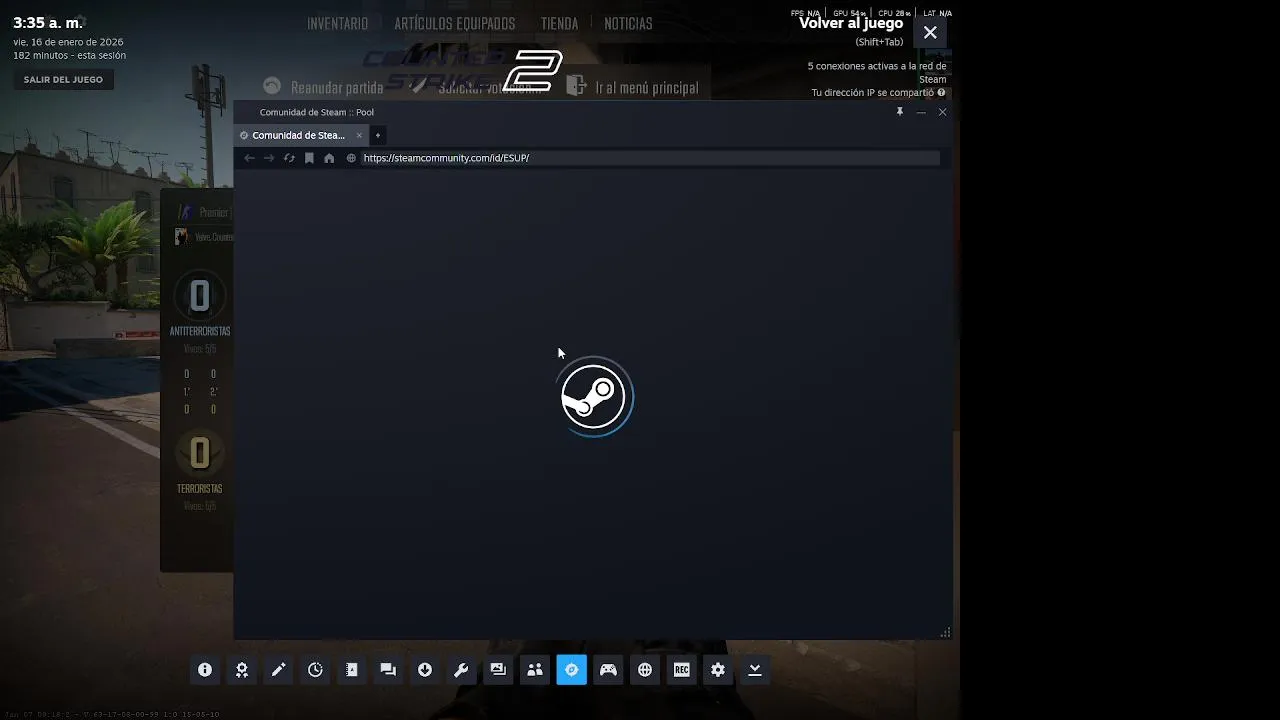The height and width of the screenshot is (720, 1280).
Task: Click the IP shared info icon
Action: (941, 92)
